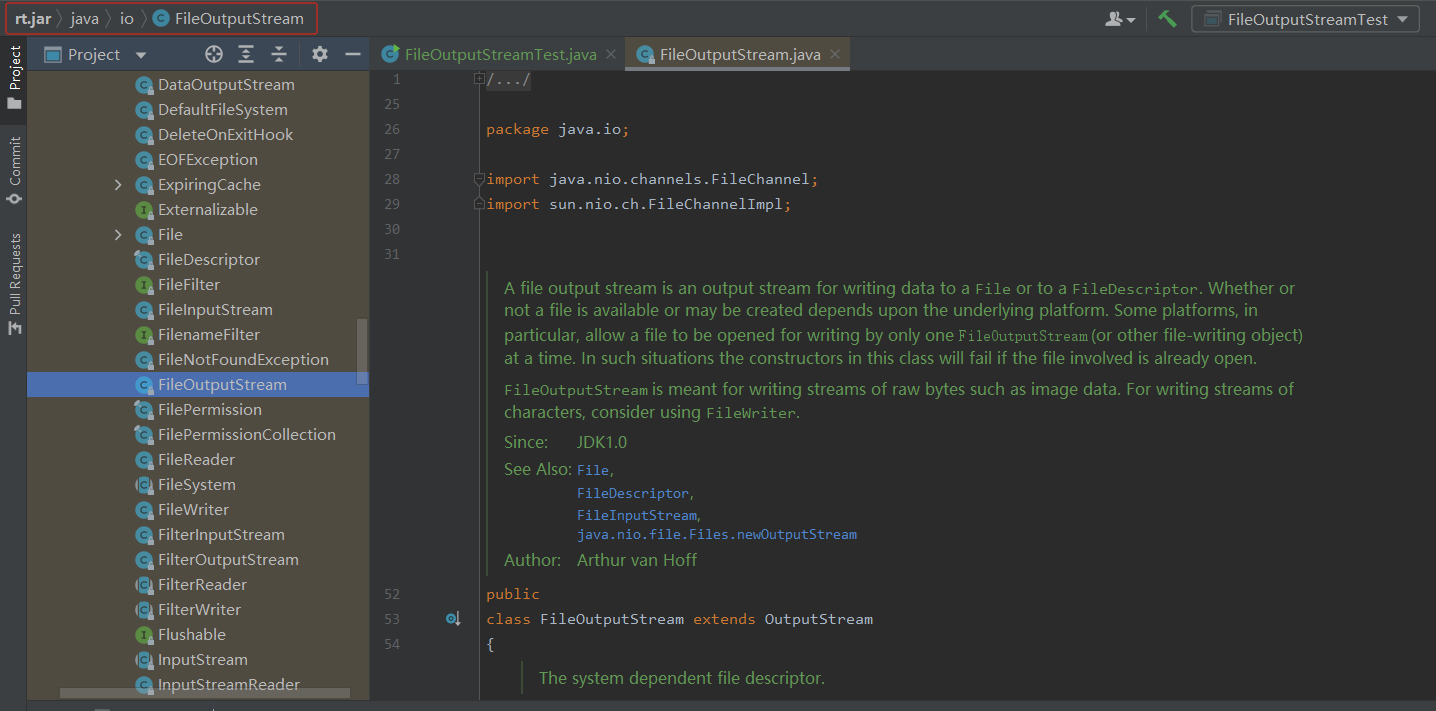Screen dimensions: 1436x711
Task: Open Project panel settings gear
Action: pos(319,55)
